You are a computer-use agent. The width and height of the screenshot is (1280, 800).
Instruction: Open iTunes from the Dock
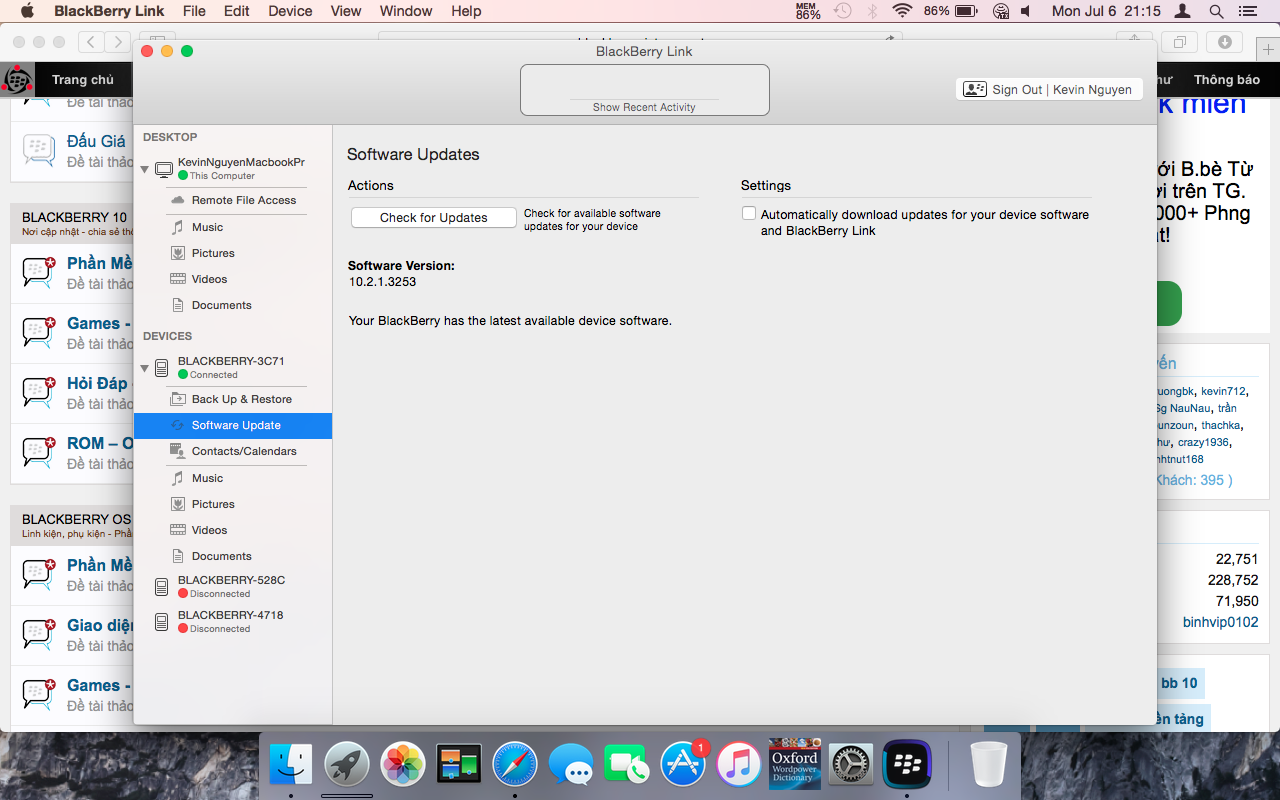coord(739,765)
